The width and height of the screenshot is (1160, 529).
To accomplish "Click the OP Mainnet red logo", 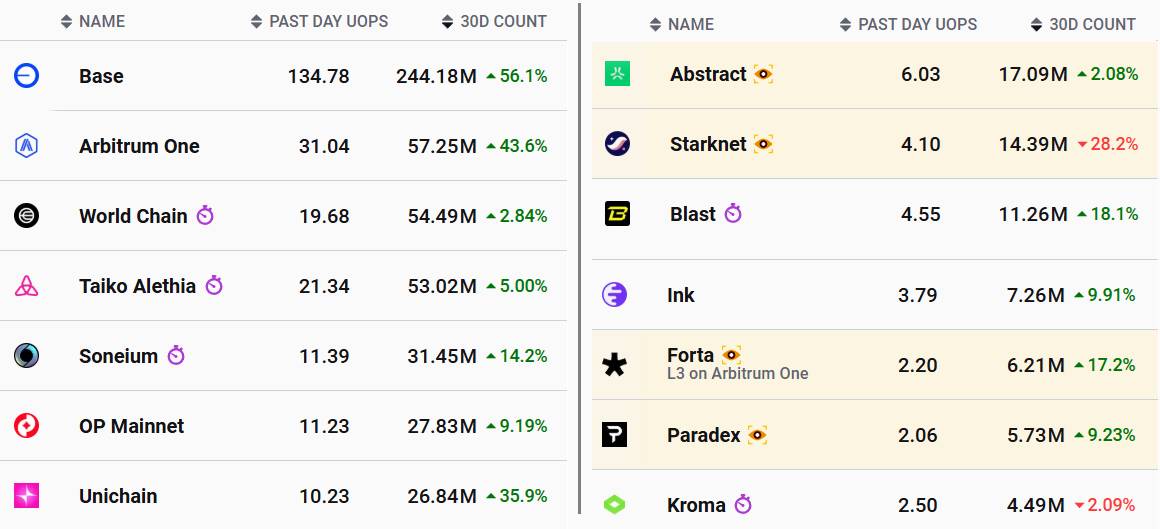I will tap(27, 426).
